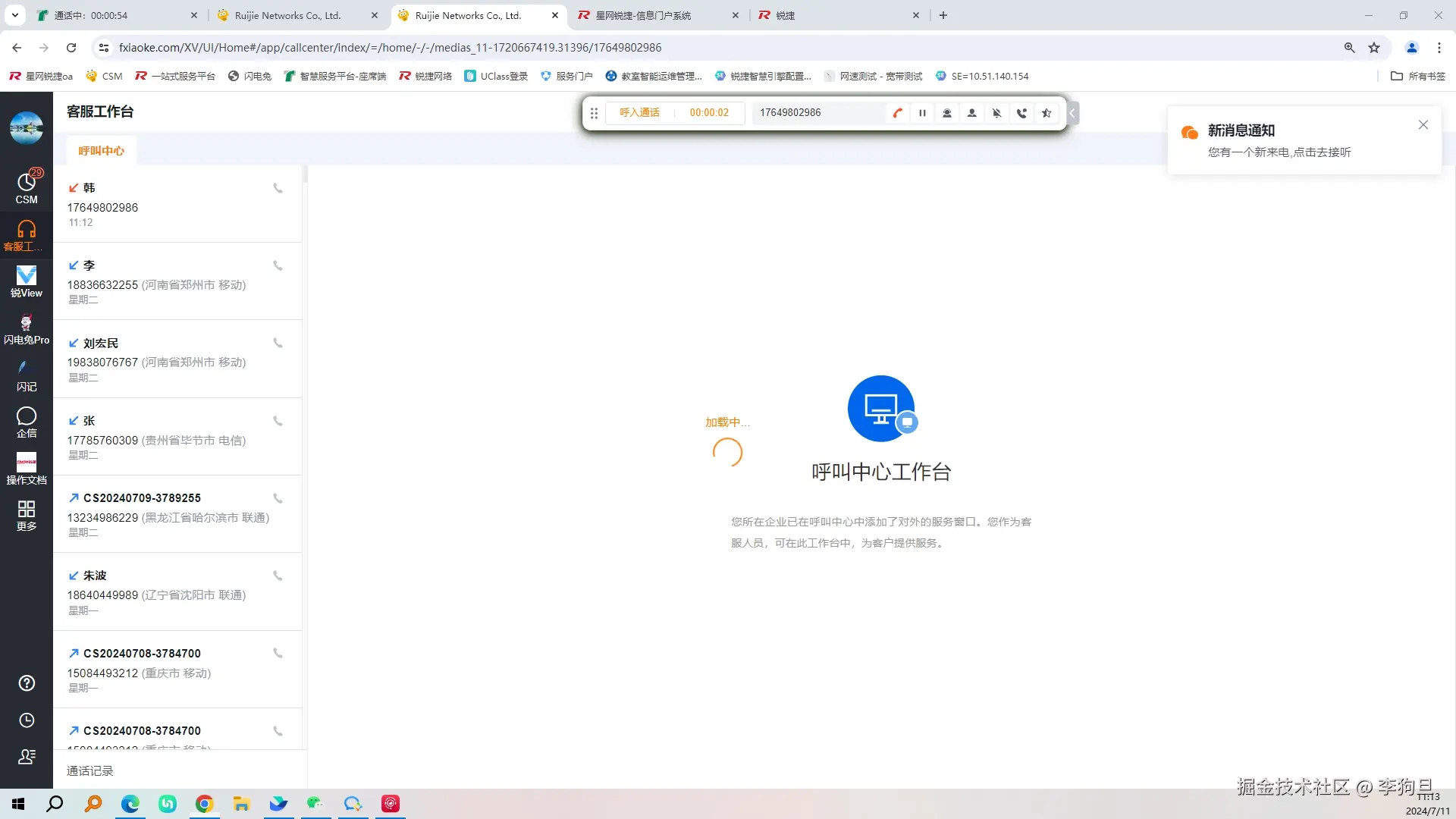Open the 通话记录 link at bottom
The width and height of the screenshot is (1456, 819).
pyautogui.click(x=89, y=770)
